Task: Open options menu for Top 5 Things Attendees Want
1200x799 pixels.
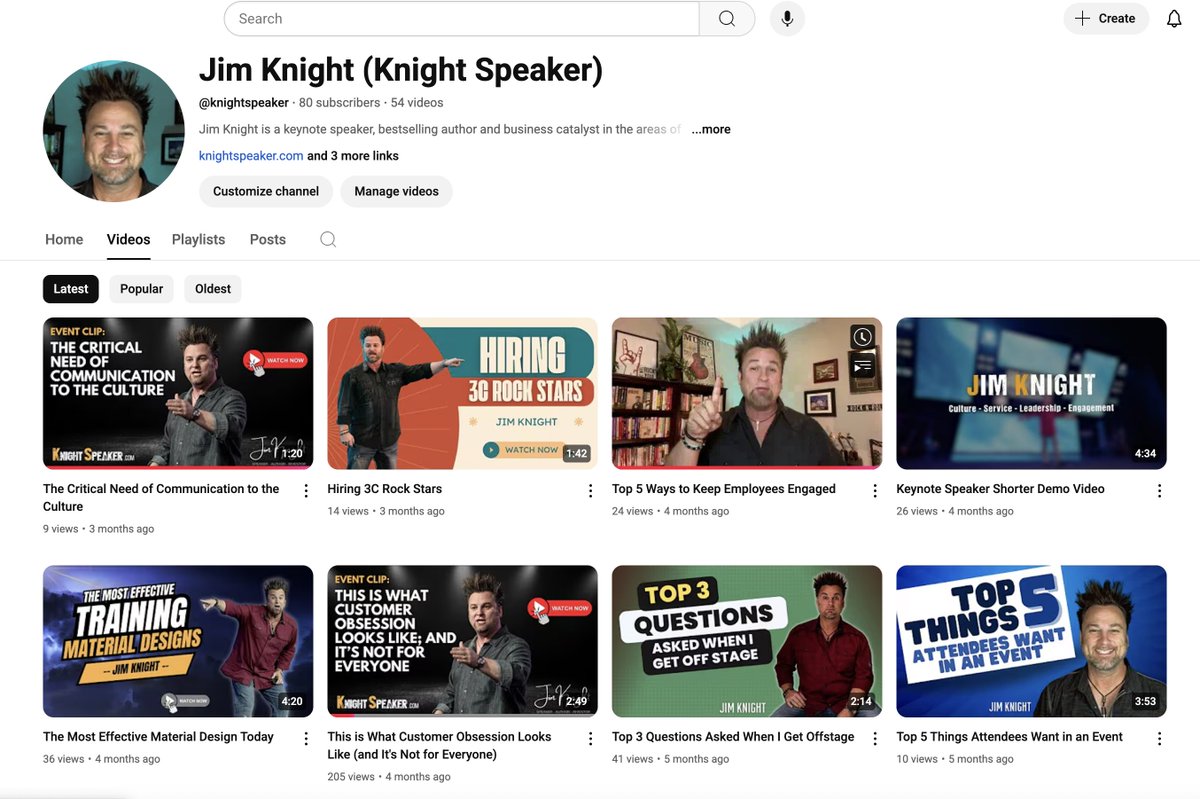Action: pyautogui.click(x=1160, y=739)
